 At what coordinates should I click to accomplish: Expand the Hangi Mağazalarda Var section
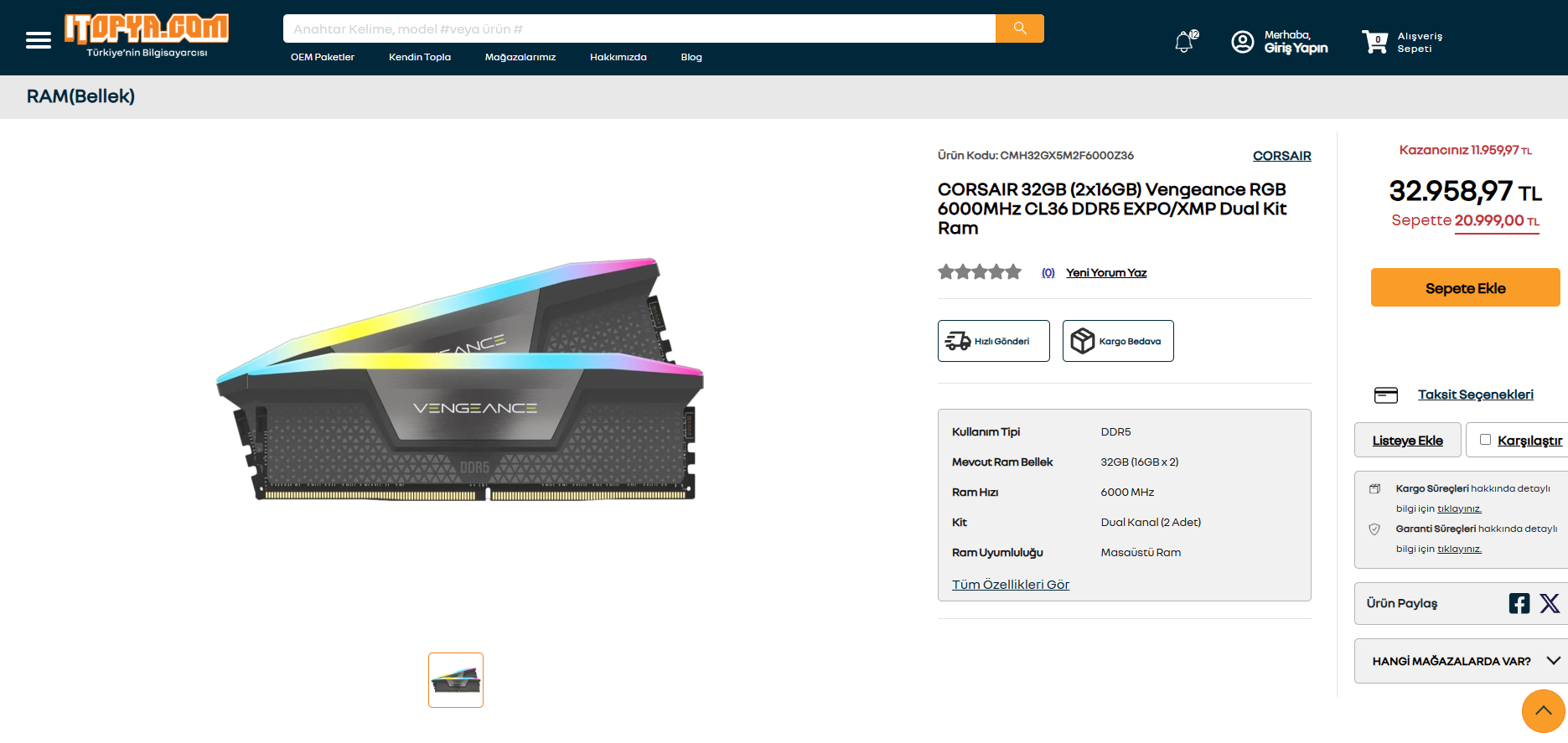1462,661
